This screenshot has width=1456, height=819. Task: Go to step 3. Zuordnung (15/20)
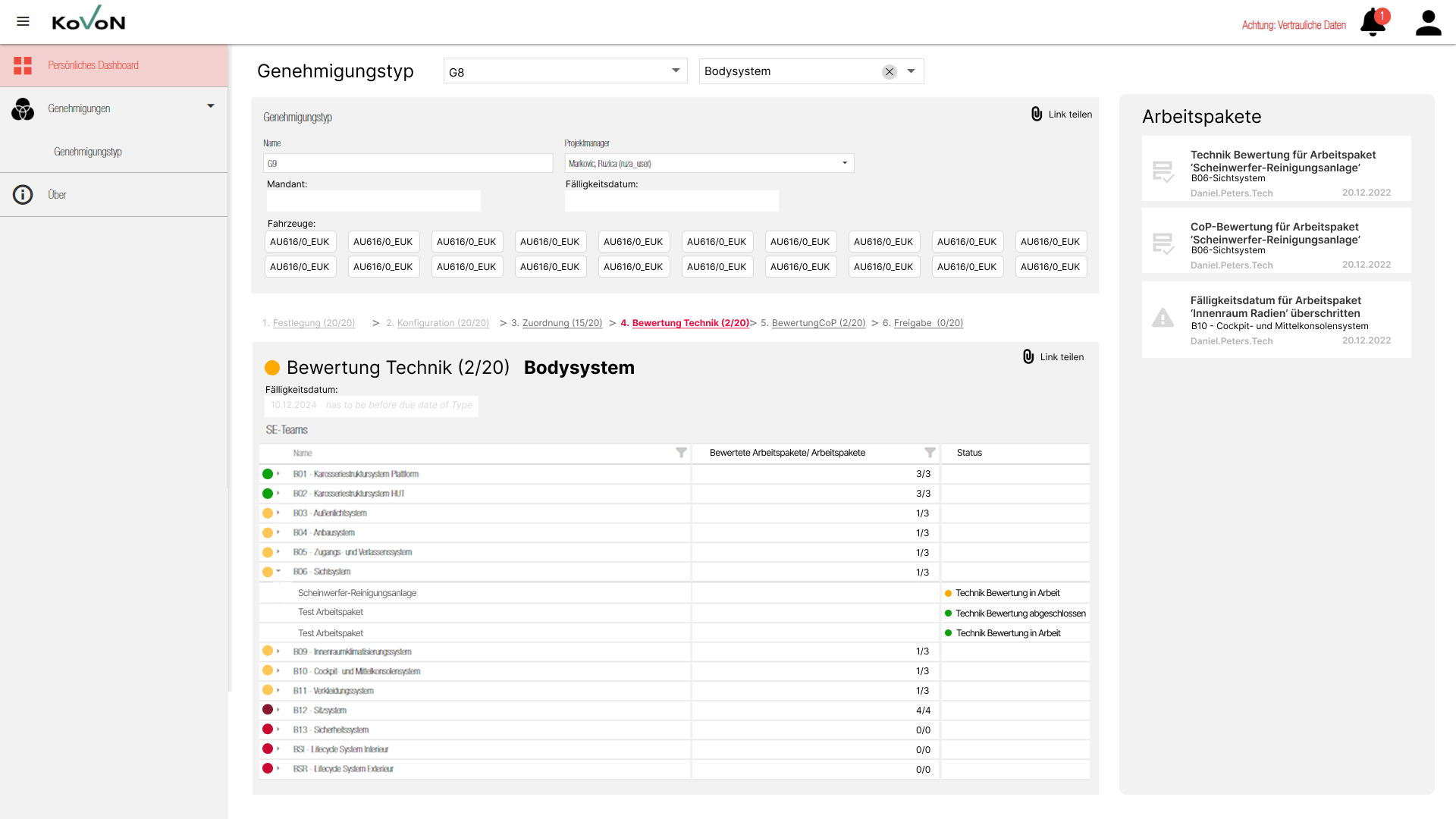click(561, 323)
